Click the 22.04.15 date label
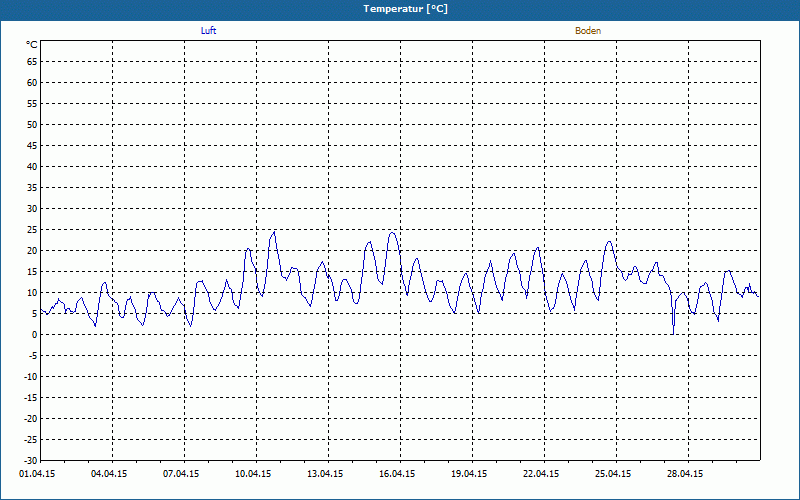Viewport: 800px width, 500px height. click(541, 474)
